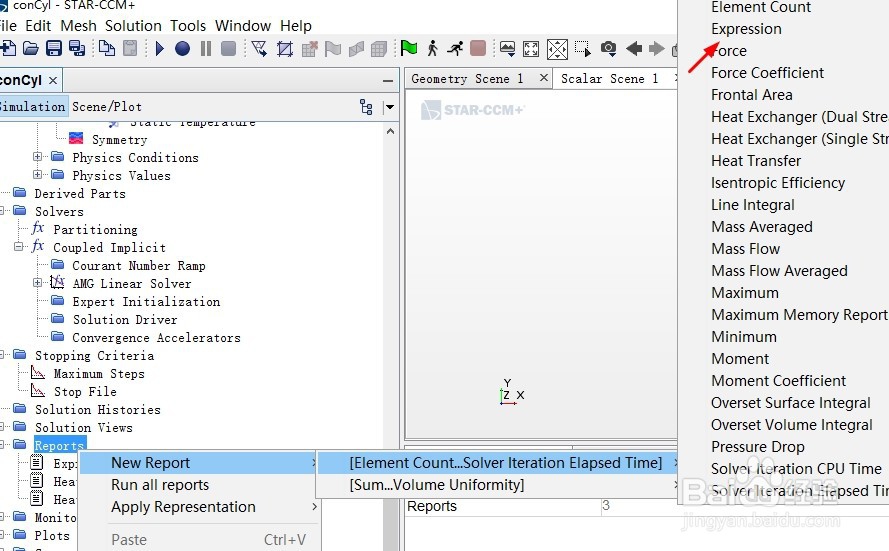Image resolution: width=889 pixels, height=551 pixels.
Task: Click the greyed Paste clipboard icon
Action: point(130,49)
